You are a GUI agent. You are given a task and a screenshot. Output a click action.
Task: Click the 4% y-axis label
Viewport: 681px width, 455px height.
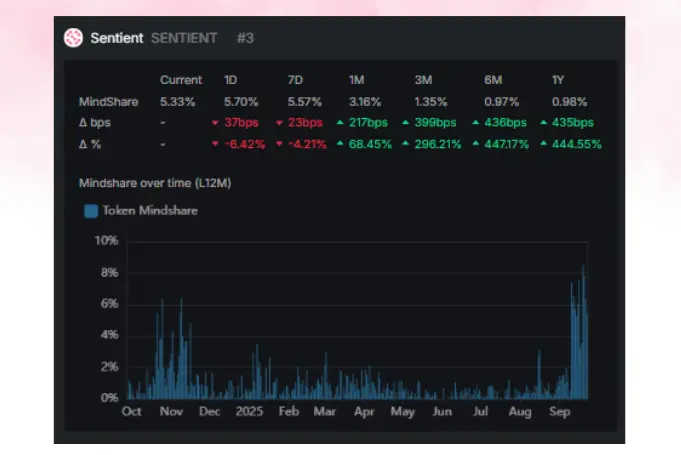pyautogui.click(x=109, y=335)
